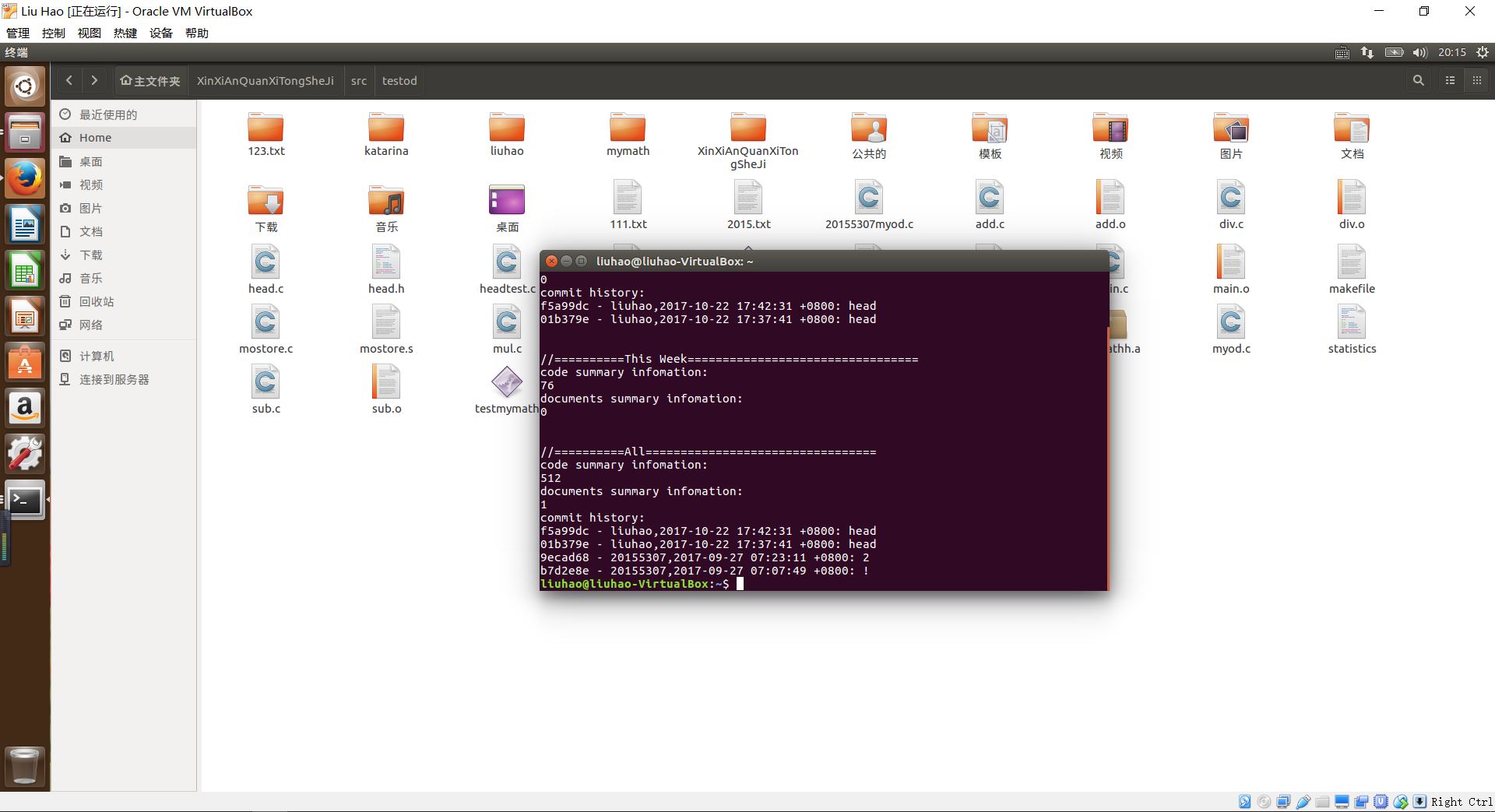The height and width of the screenshot is (812, 1495).
Task: Select the testod breadcrumb
Action: coord(399,81)
